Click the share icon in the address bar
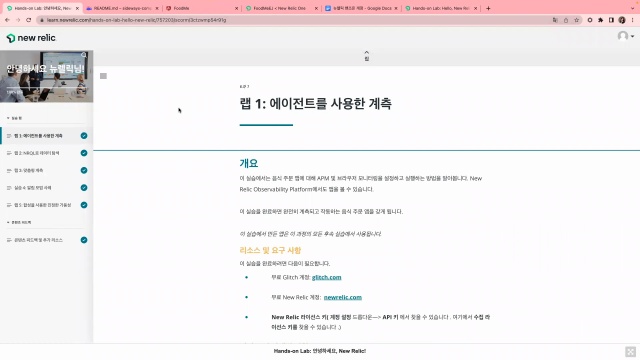 coord(566,20)
